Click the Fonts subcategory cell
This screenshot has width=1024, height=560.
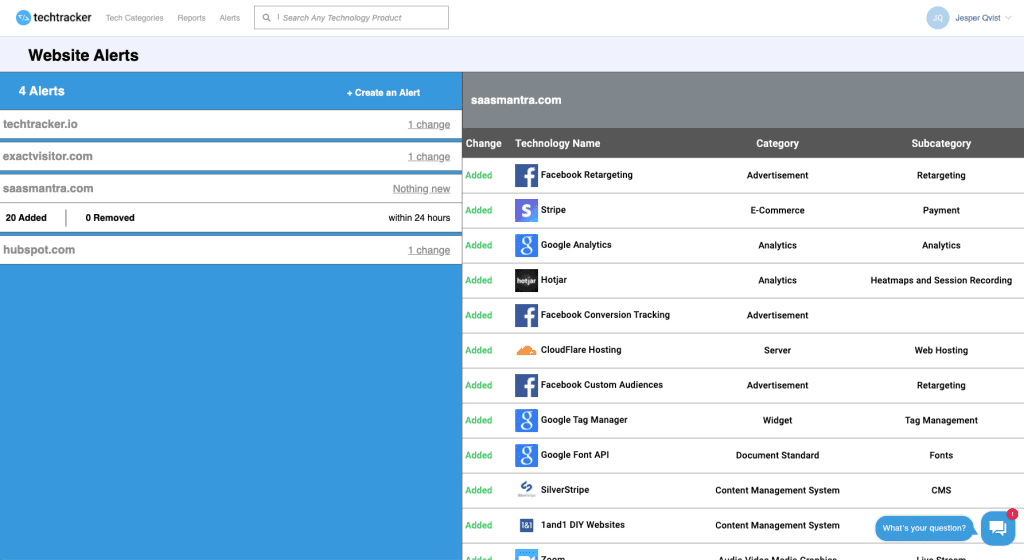[x=941, y=456]
